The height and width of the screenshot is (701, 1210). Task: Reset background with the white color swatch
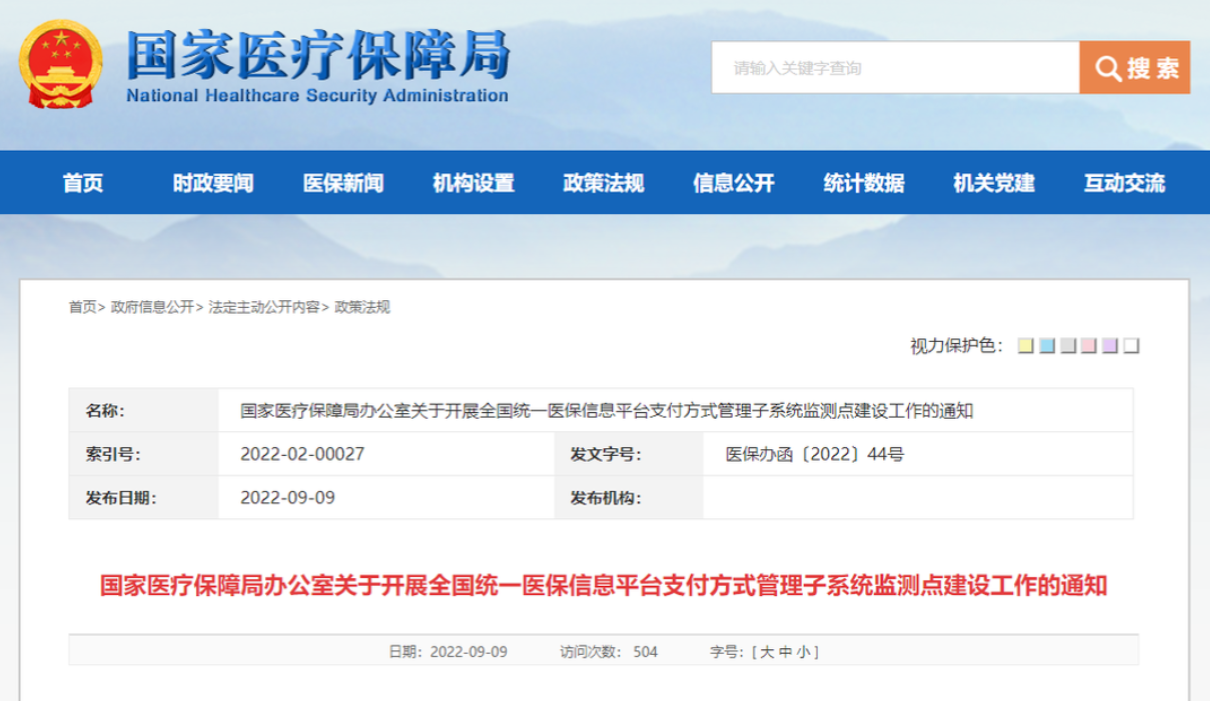click(1132, 346)
